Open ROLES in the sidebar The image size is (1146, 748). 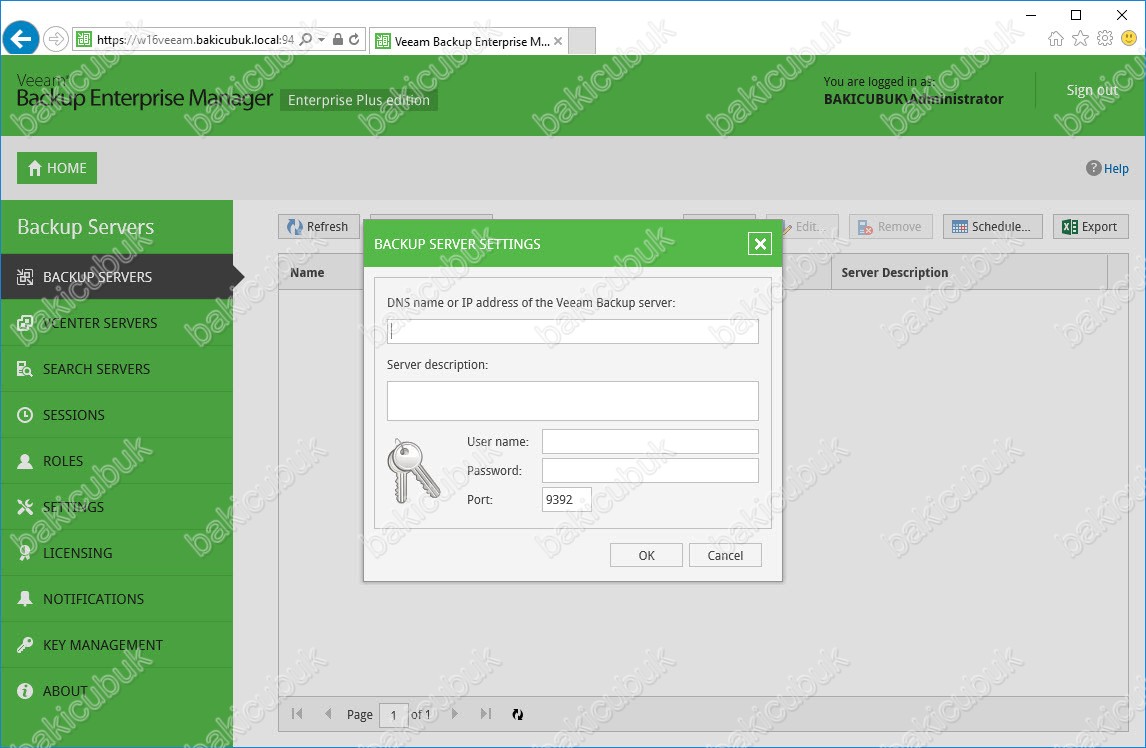point(117,461)
